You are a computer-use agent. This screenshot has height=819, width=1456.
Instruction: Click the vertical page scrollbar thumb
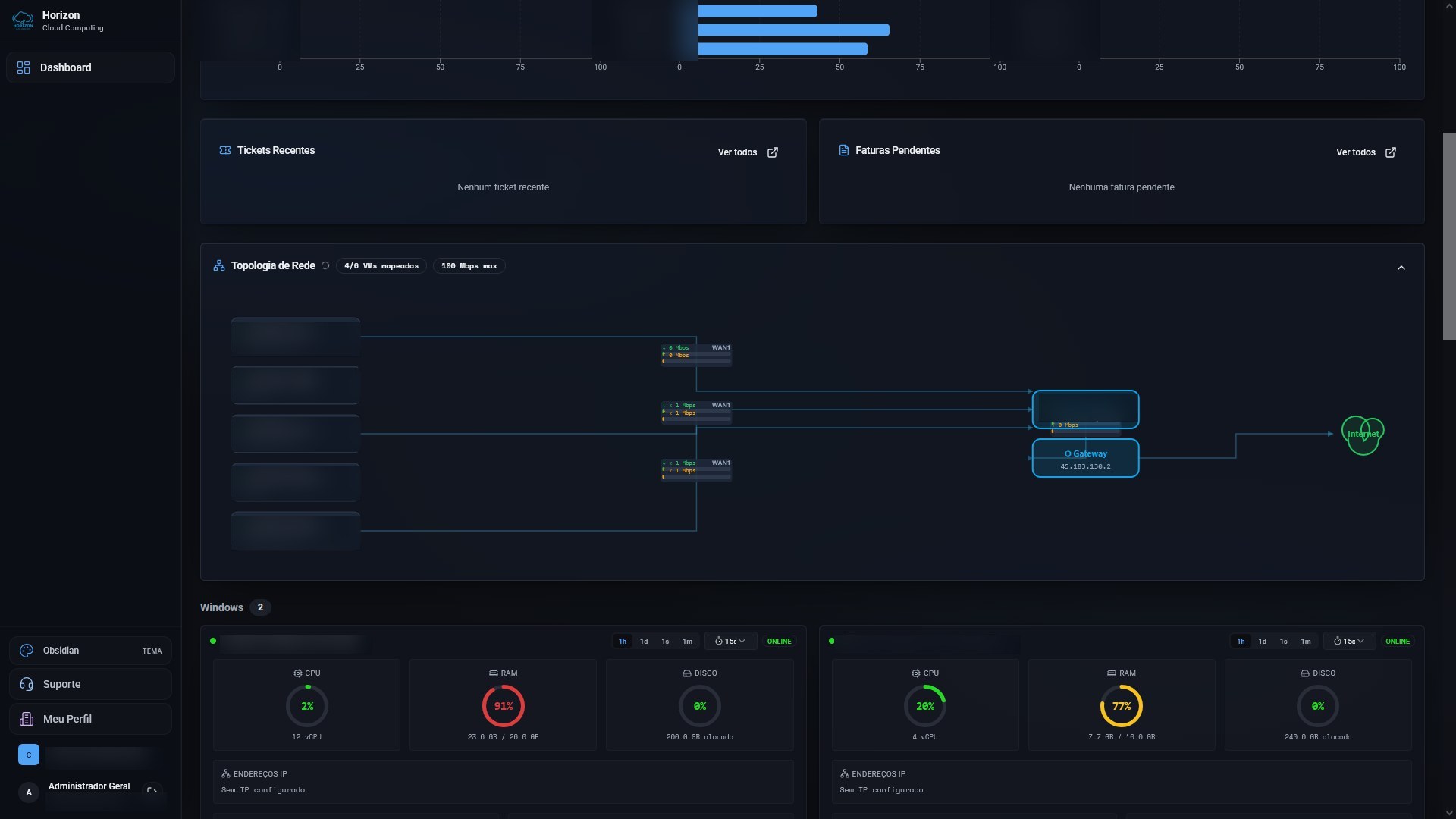point(1449,236)
